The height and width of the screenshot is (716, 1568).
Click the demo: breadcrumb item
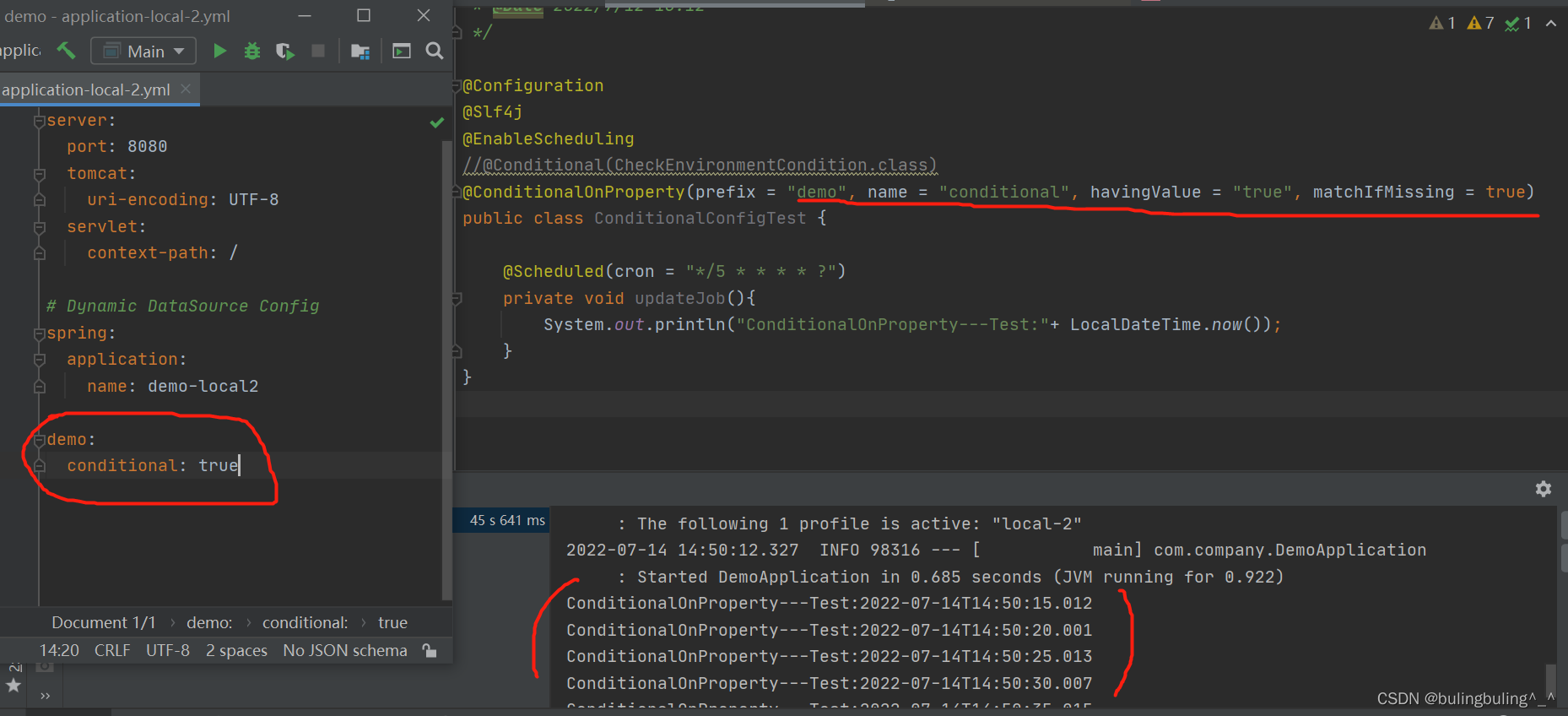point(209,622)
